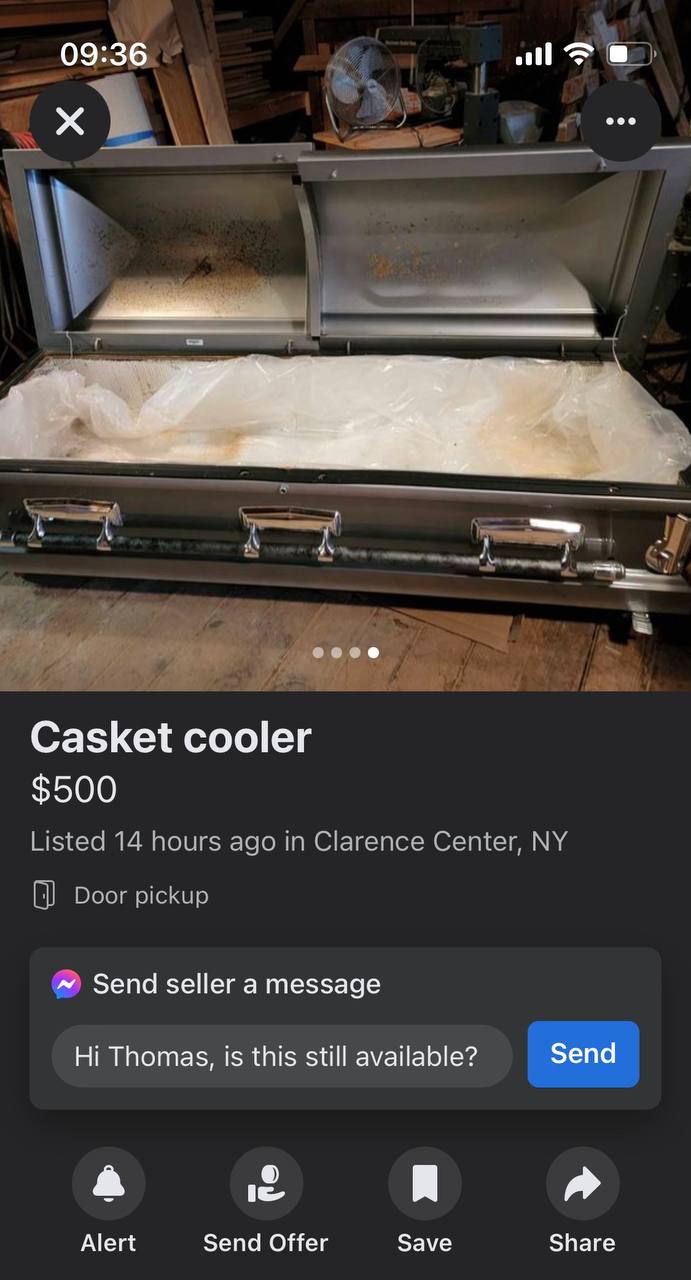Tap the 09:36 clock in status bar
Viewport: 691px width, 1280px height.
[103, 54]
